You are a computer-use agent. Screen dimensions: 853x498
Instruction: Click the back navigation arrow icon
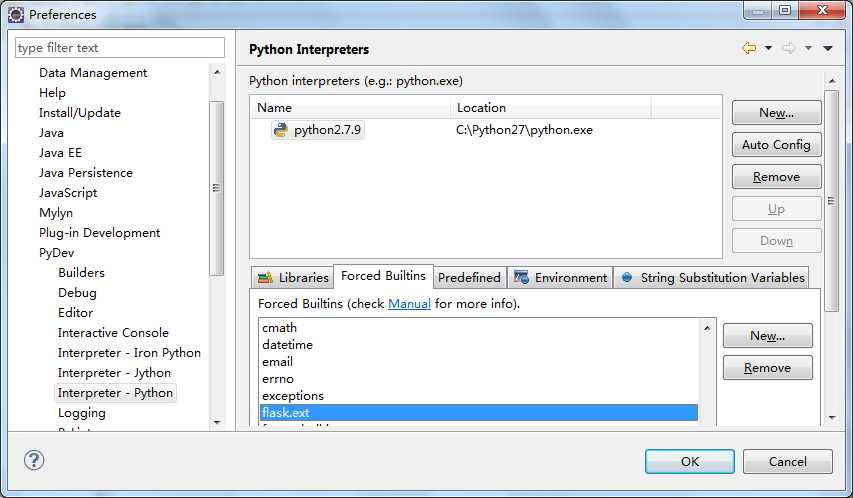(x=748, y=48)
